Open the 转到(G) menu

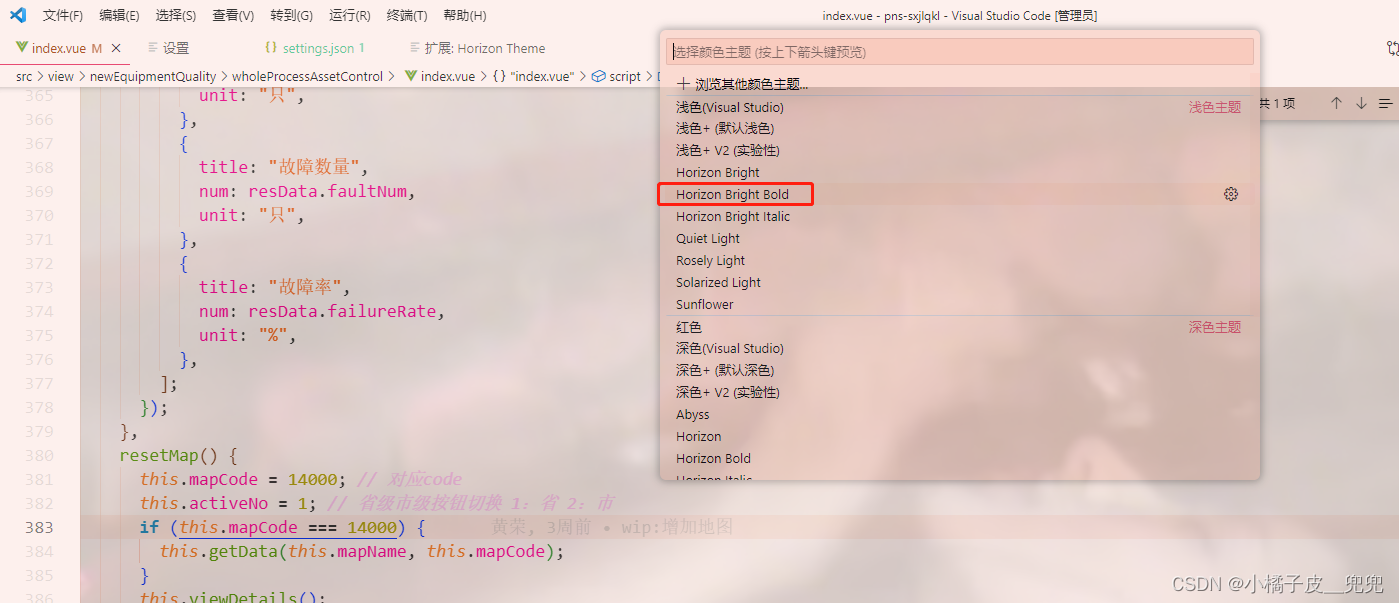291,16
